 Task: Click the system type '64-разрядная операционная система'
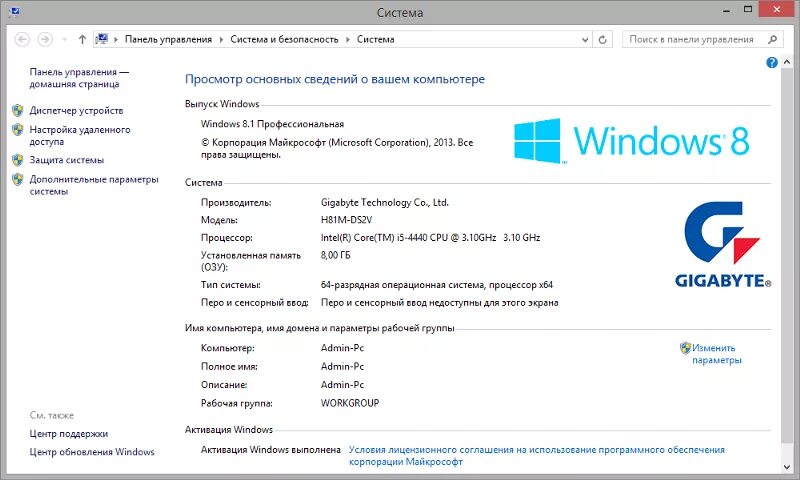pyautogui.click(x=403, y=285)
